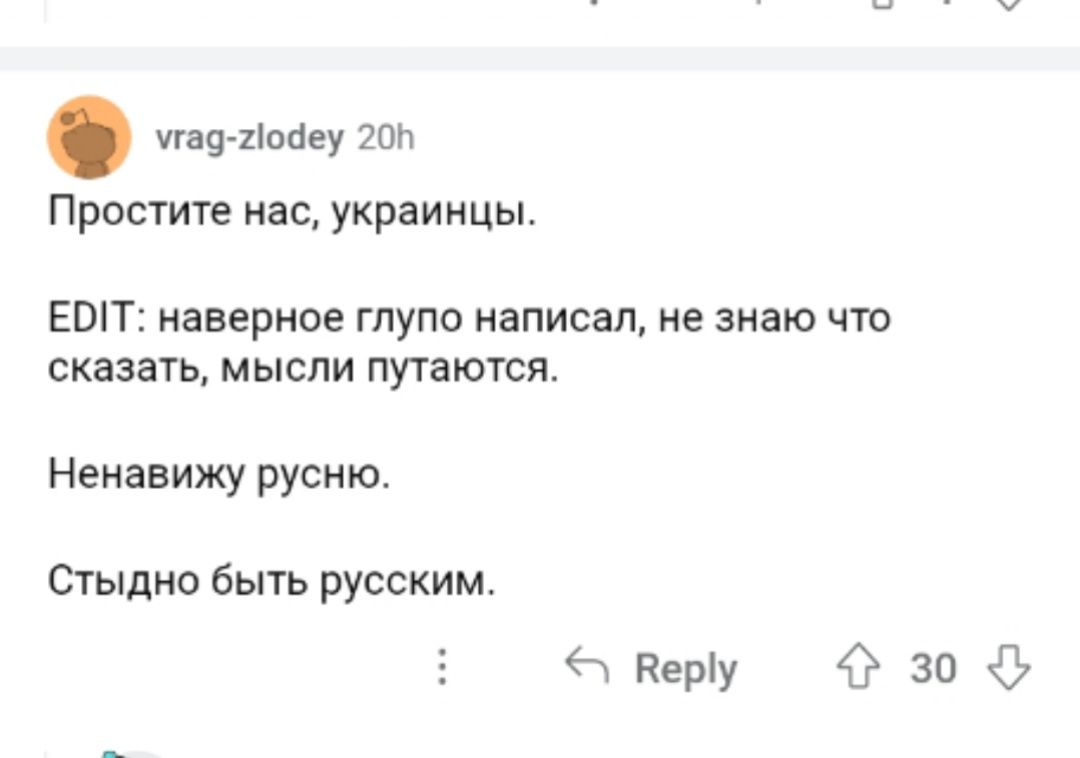Viewport: 1080px width, 758px height.
Task: Collapse the previous comment's thread line at the top left
Action: [x=46, y=10]
